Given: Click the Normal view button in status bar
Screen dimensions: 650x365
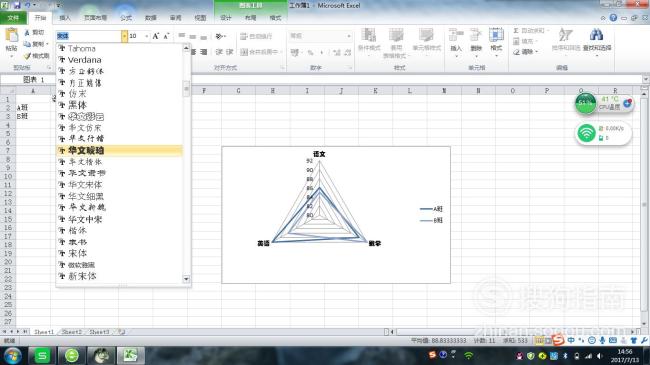Looking at the screenshot, I should (539, 341).
